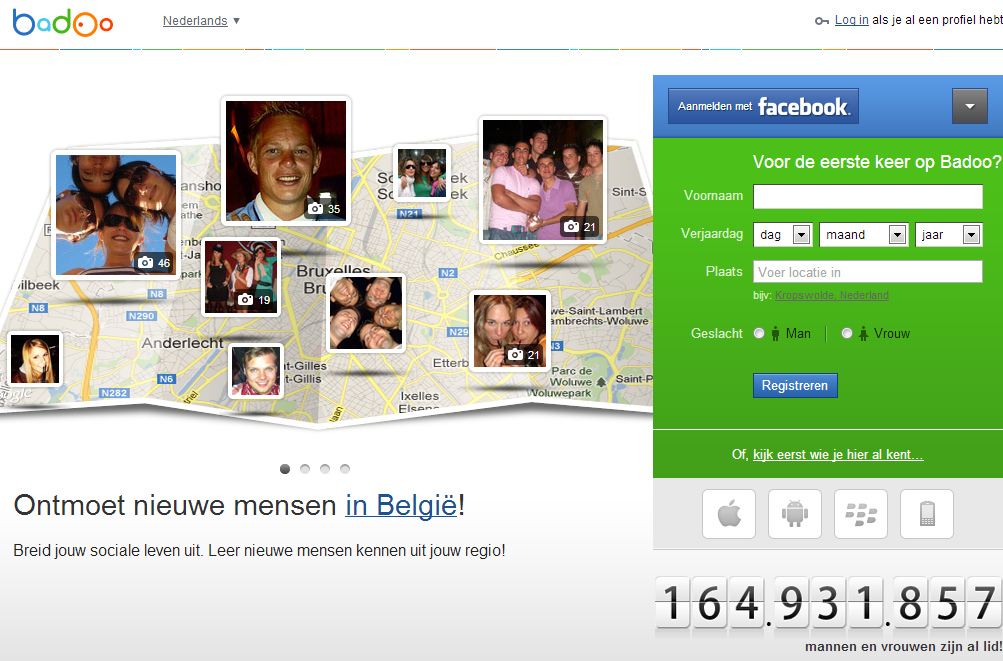The height and width of the screenshot is (661, 1003).
Task: Click camera icon showing 46 photos
Action: pyautogui.click(x=145, y=262)
